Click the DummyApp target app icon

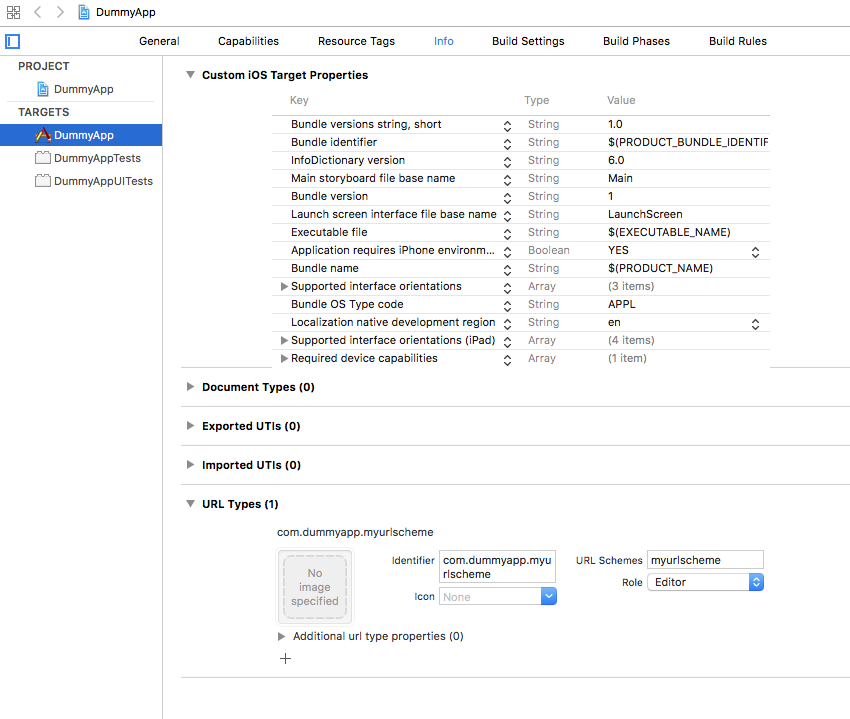pyautogui.click(x=43, y=135)
